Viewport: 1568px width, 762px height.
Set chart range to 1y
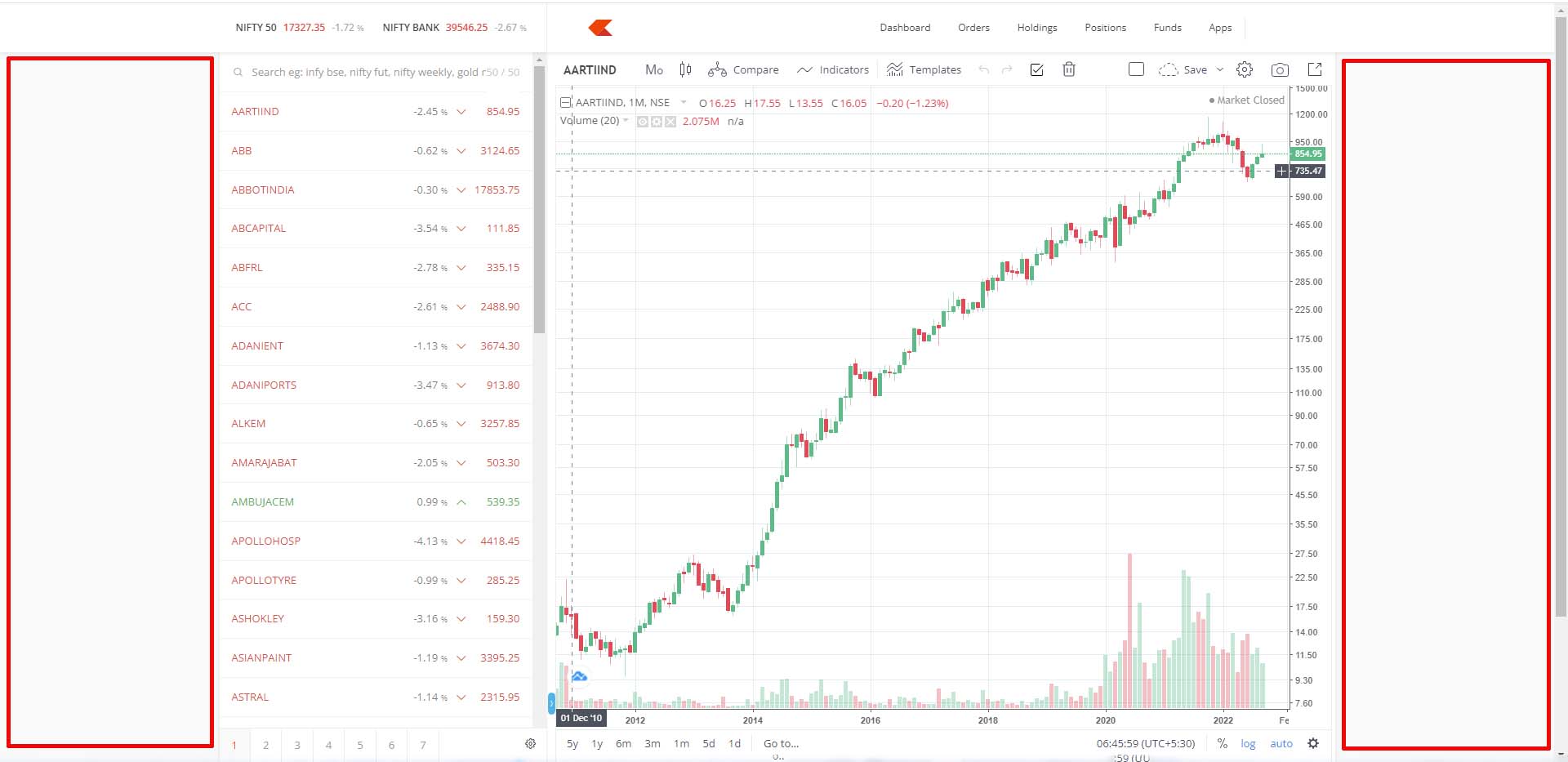tap(597, 743)
